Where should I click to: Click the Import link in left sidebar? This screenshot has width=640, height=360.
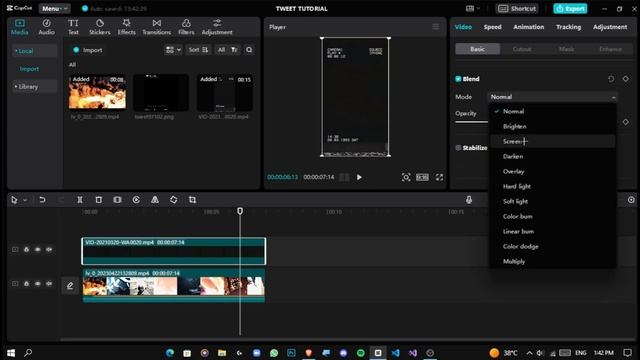coord(29,69)
